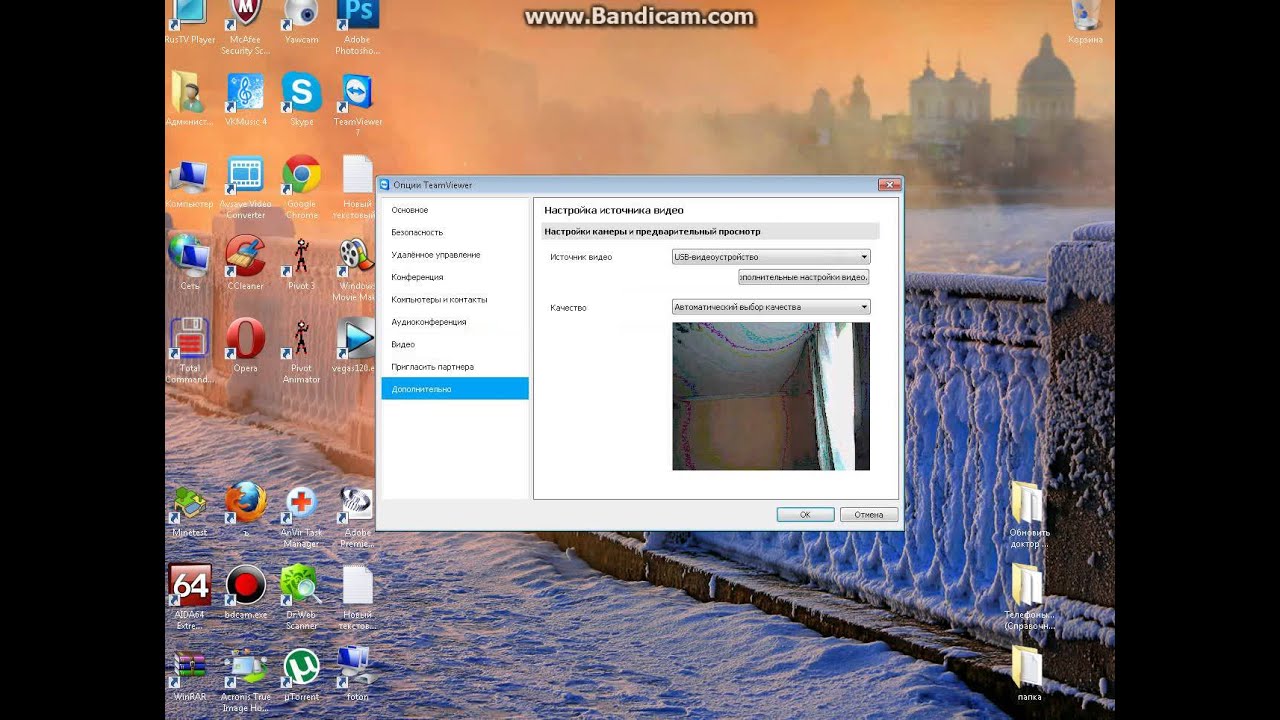Open the Корзина recycle bin
This screenshot has height=720, width=1280.
click(x=1085, y=22)
